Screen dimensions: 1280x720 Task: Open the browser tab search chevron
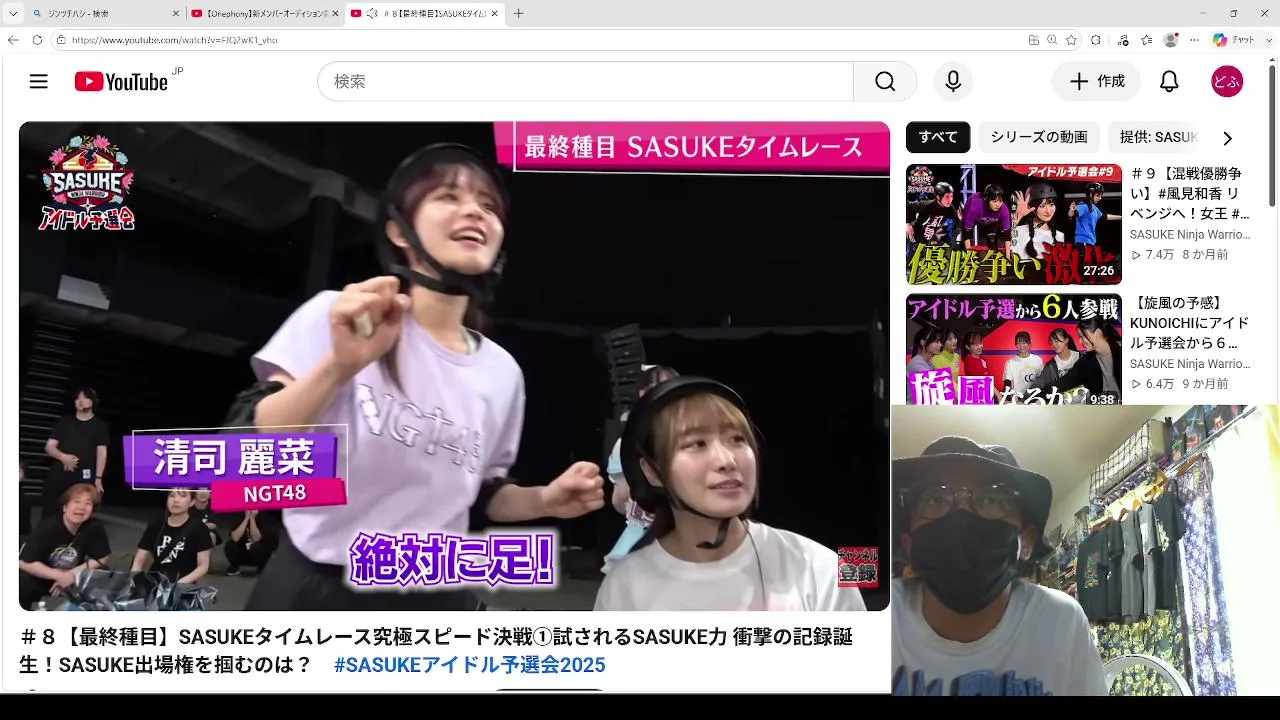tap(13, 14)
